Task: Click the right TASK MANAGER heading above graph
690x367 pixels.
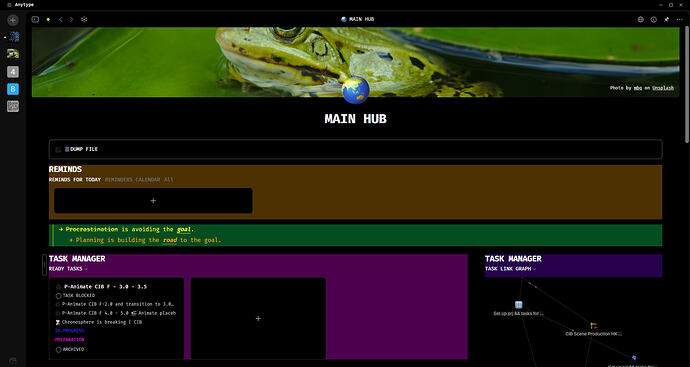Action: coord(513,259)
